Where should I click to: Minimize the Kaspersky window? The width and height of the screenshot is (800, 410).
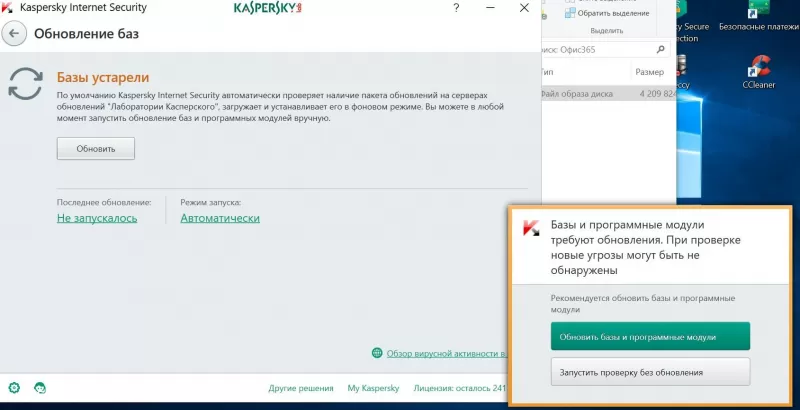(490, 8)
